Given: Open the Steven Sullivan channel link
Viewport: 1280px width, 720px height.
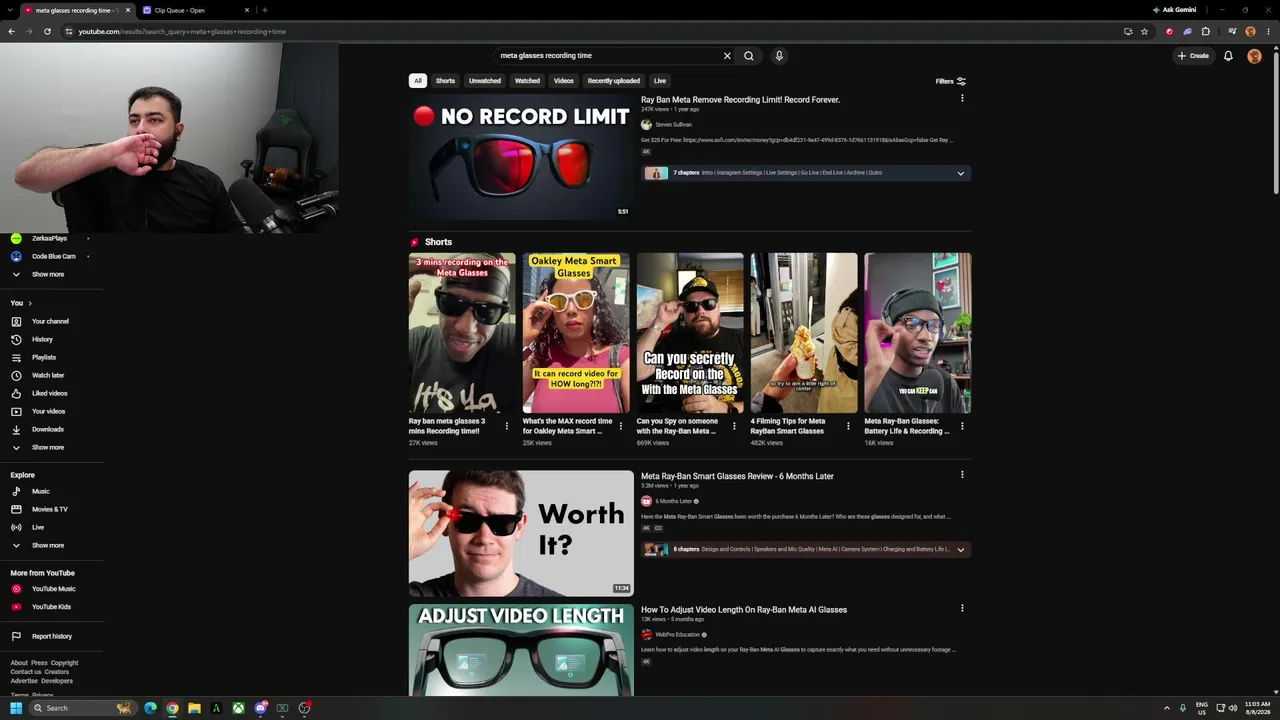Looking at the screenshot, I should (673, 125).
